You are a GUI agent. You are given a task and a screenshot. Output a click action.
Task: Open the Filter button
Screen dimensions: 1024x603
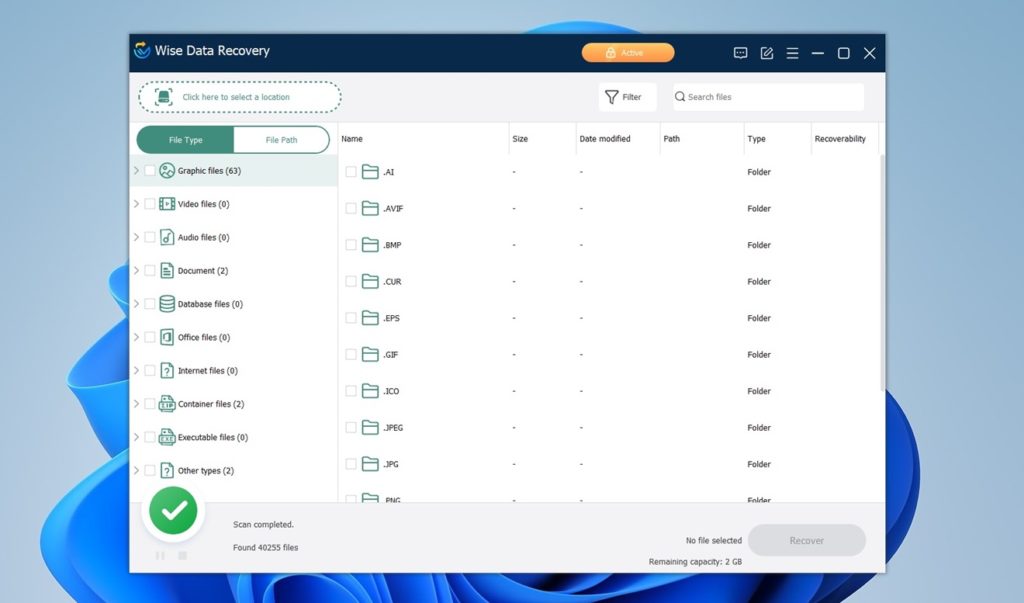tap(624, 97)
